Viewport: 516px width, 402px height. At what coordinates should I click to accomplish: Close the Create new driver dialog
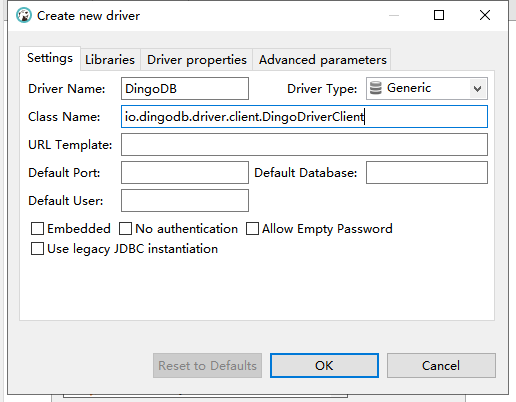pyautogui.click(x=485, y=15)
